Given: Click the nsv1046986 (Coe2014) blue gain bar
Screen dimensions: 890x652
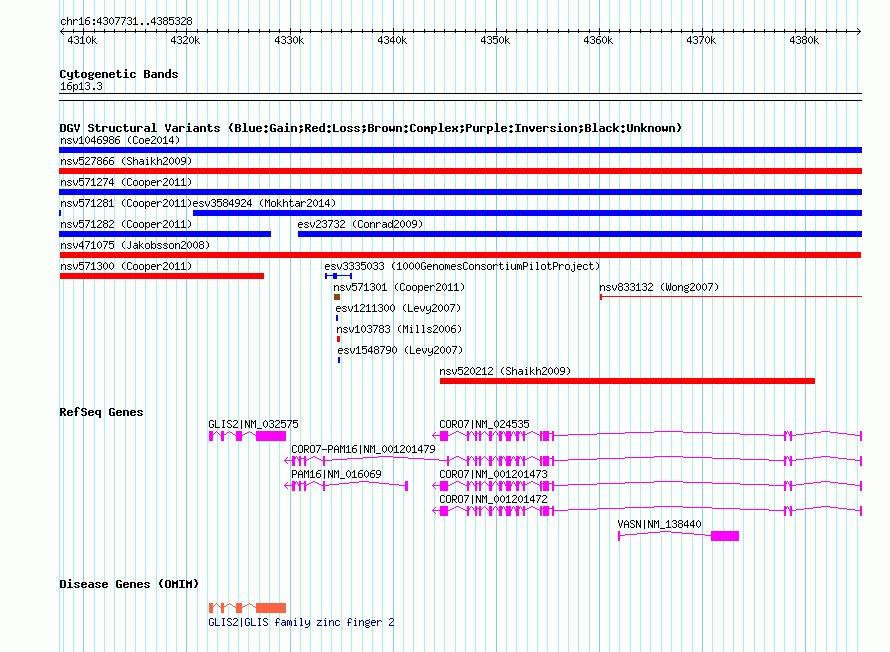Looking at the screenshot, I should pyautogui.click(x=460, y=150).
